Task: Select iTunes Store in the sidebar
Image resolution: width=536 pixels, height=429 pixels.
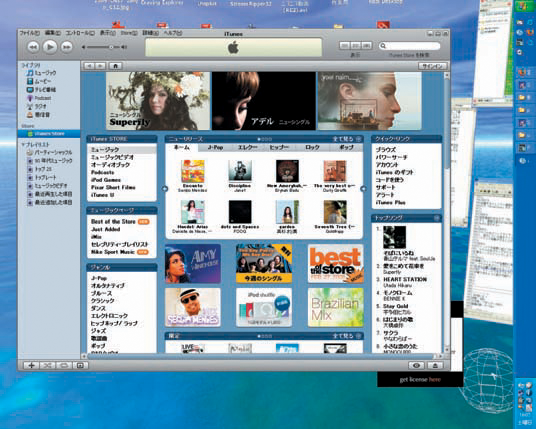Action: [49, 134]
